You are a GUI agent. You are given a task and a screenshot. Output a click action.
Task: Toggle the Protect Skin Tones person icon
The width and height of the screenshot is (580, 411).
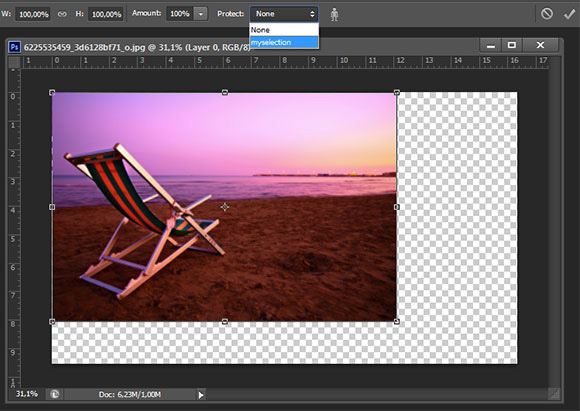tap(334, 14)
